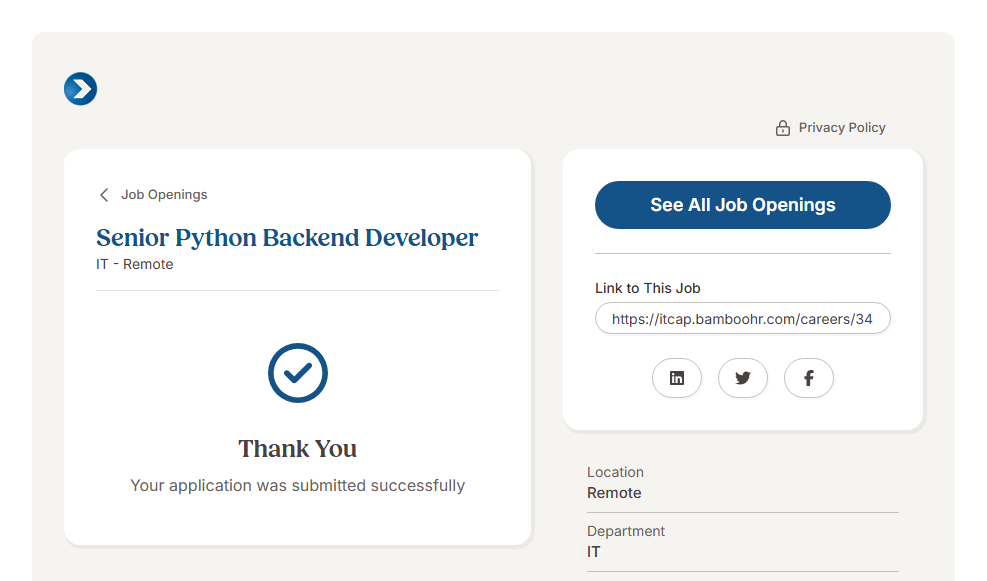Click the job URL input field
Screen dimensions: 987x581
[742, 319]
